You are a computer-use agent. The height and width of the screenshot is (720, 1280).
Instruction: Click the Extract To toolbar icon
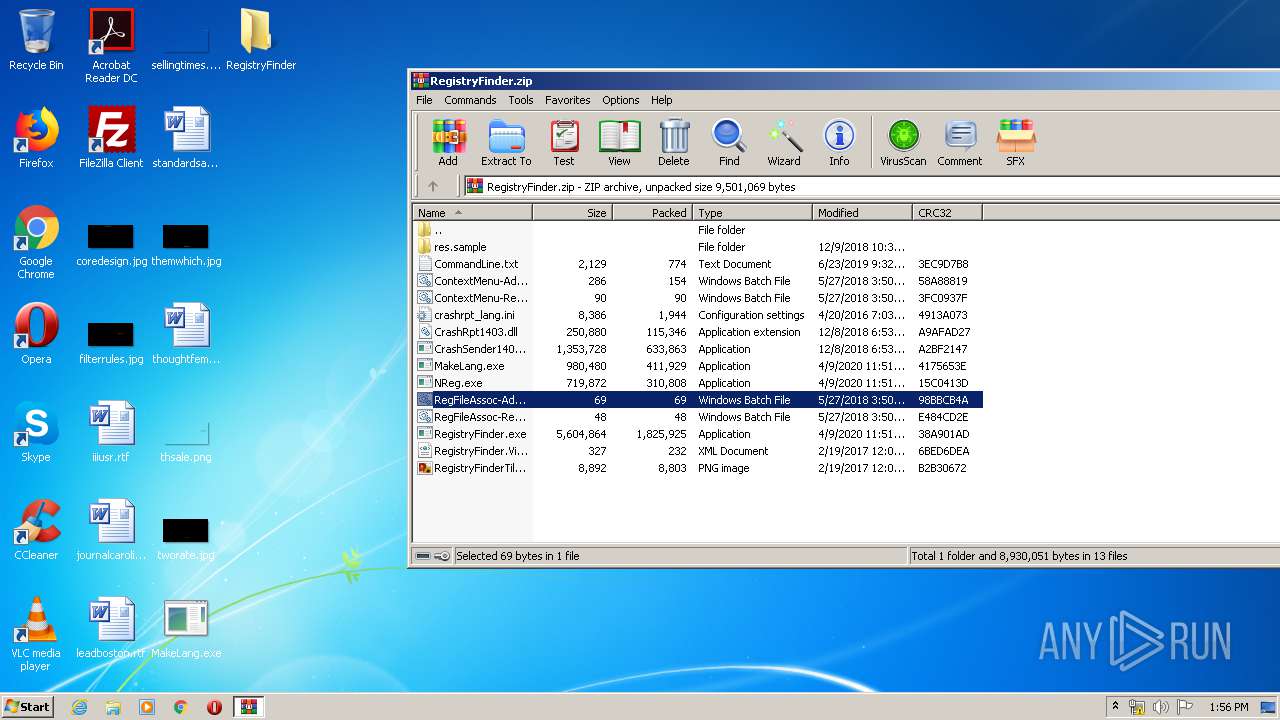coord(506,143)
